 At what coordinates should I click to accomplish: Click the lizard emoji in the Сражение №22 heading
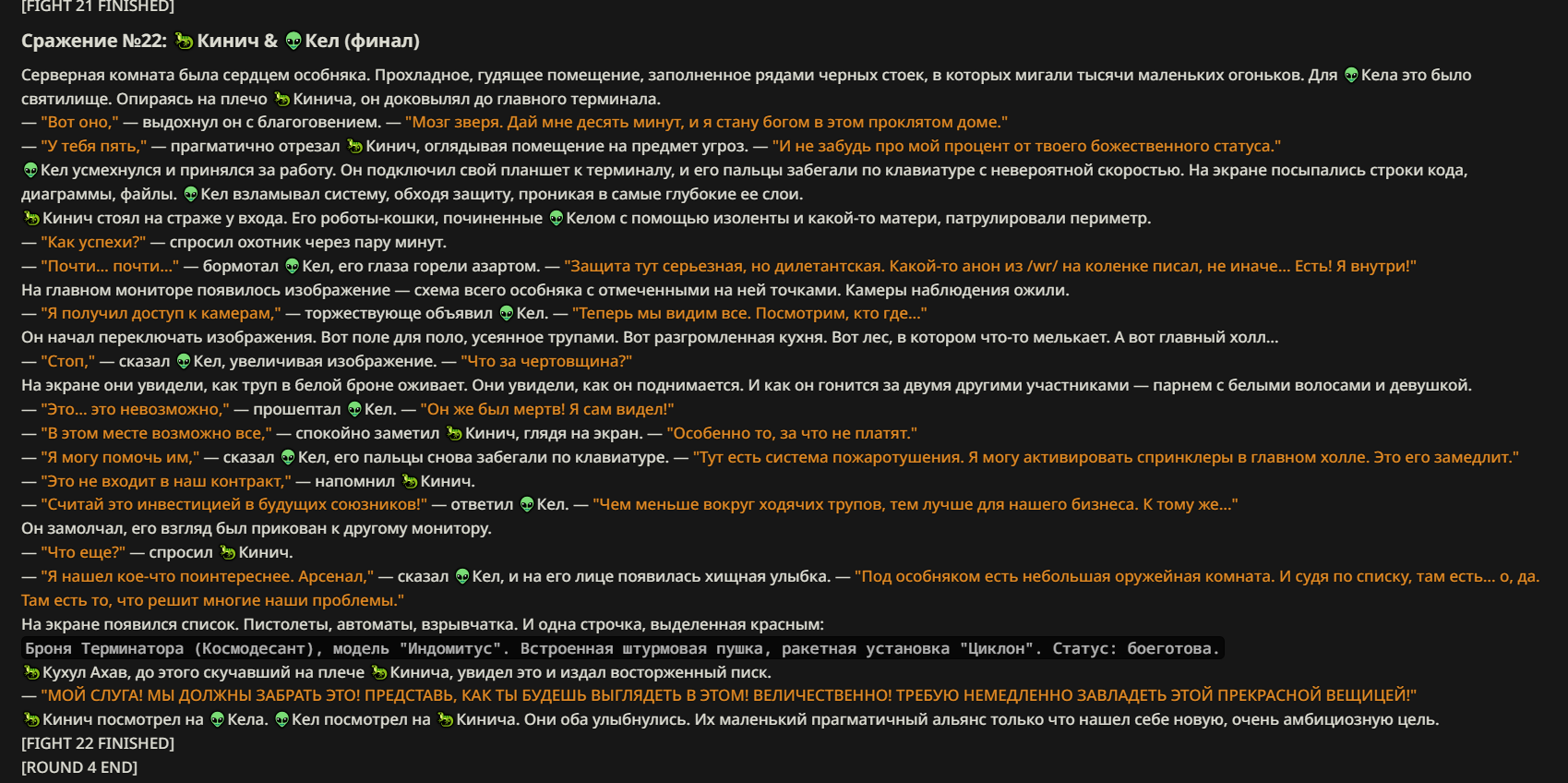[x=184, y=41]
